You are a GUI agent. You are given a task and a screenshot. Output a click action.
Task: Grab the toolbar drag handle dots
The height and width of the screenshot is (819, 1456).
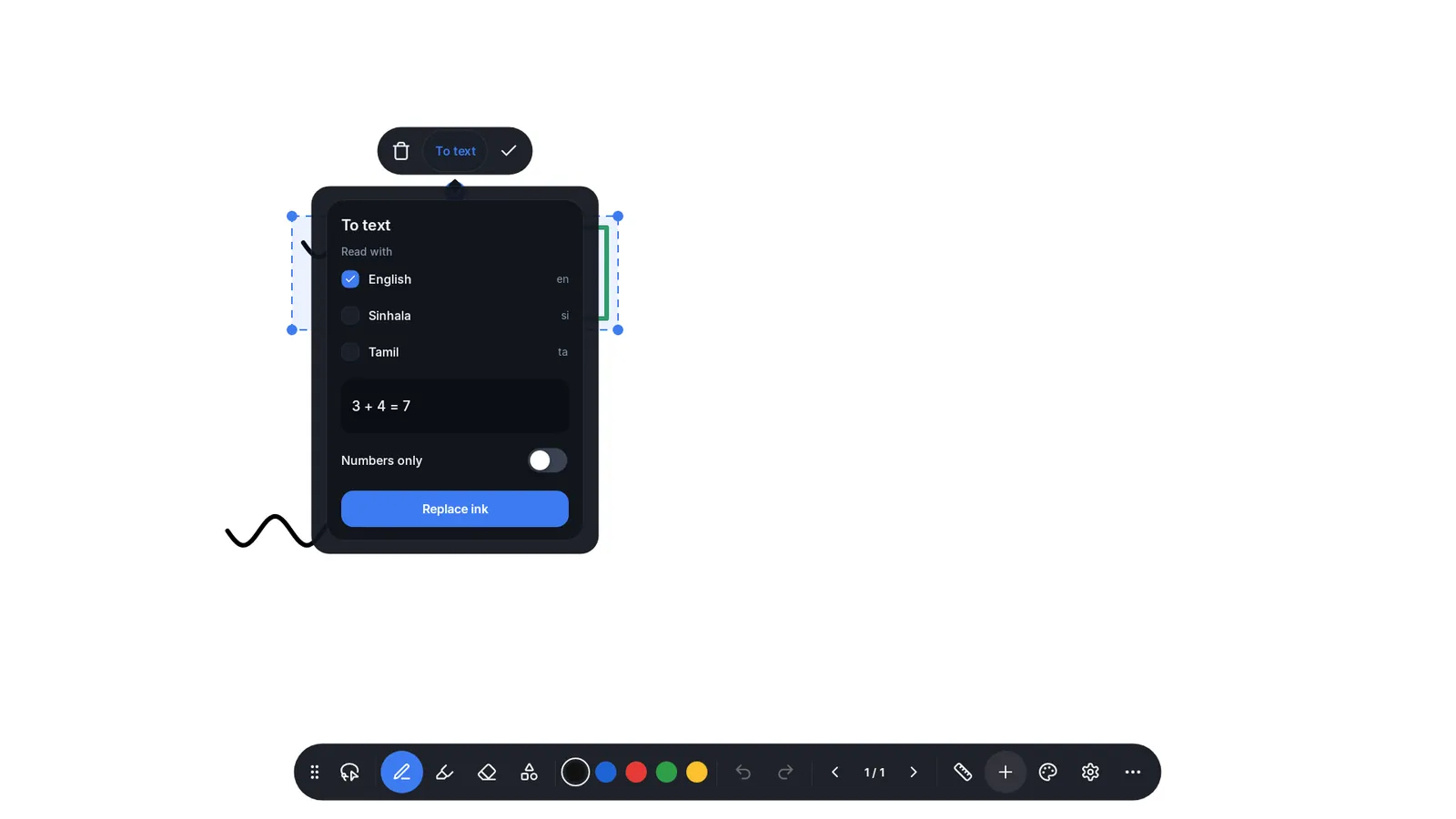click(314, 773)
